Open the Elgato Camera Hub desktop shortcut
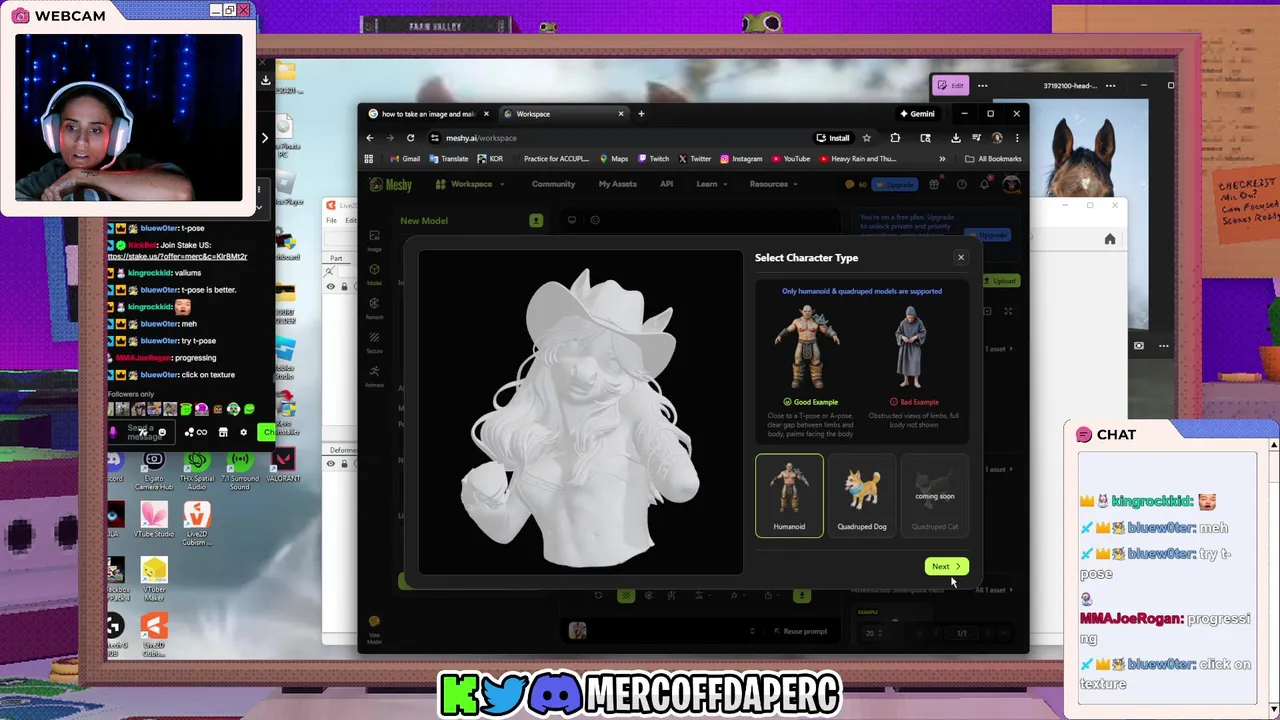This screenshot has height=720, width=1280. 154,470
